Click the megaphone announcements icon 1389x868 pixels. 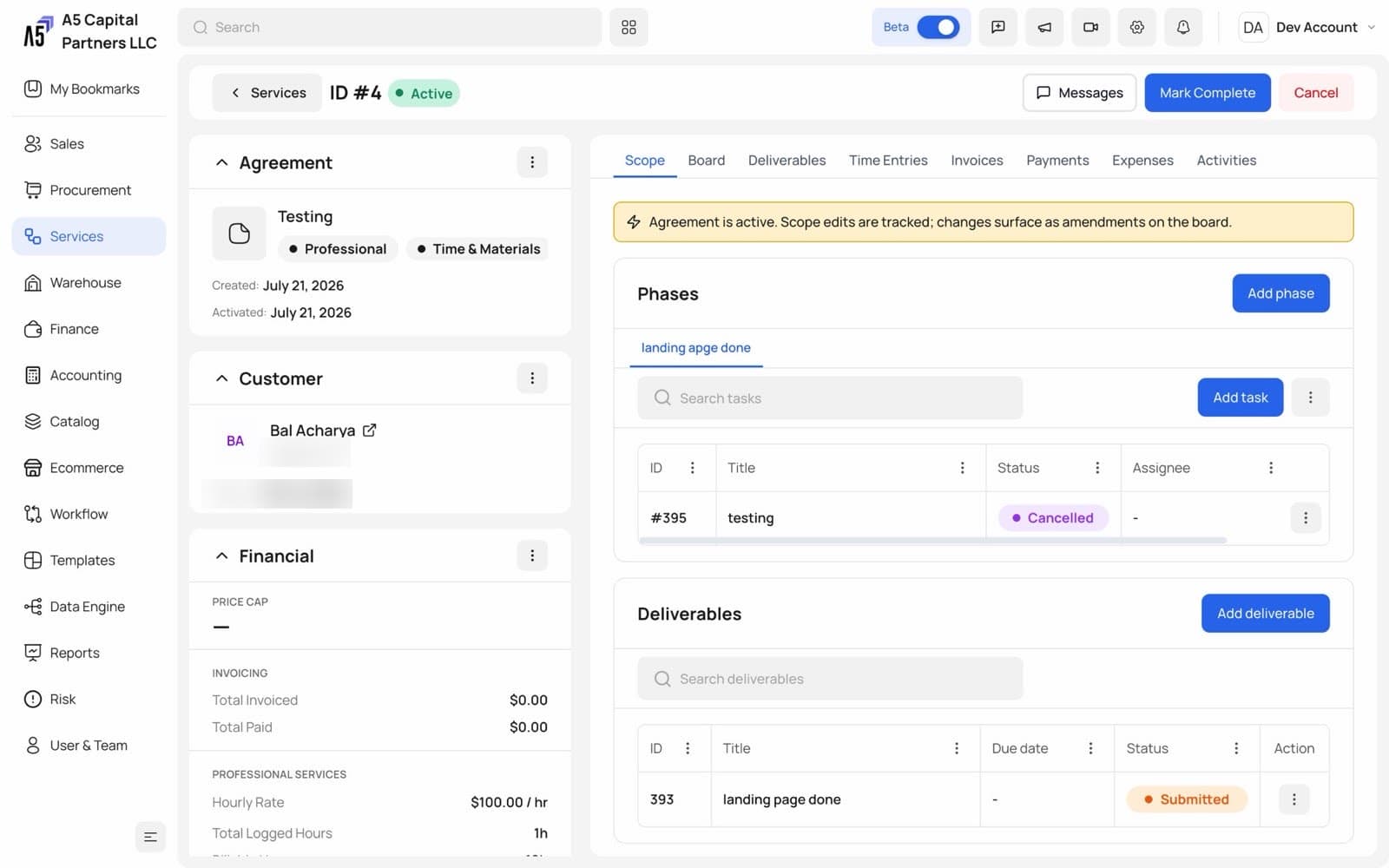(1044, 27)
